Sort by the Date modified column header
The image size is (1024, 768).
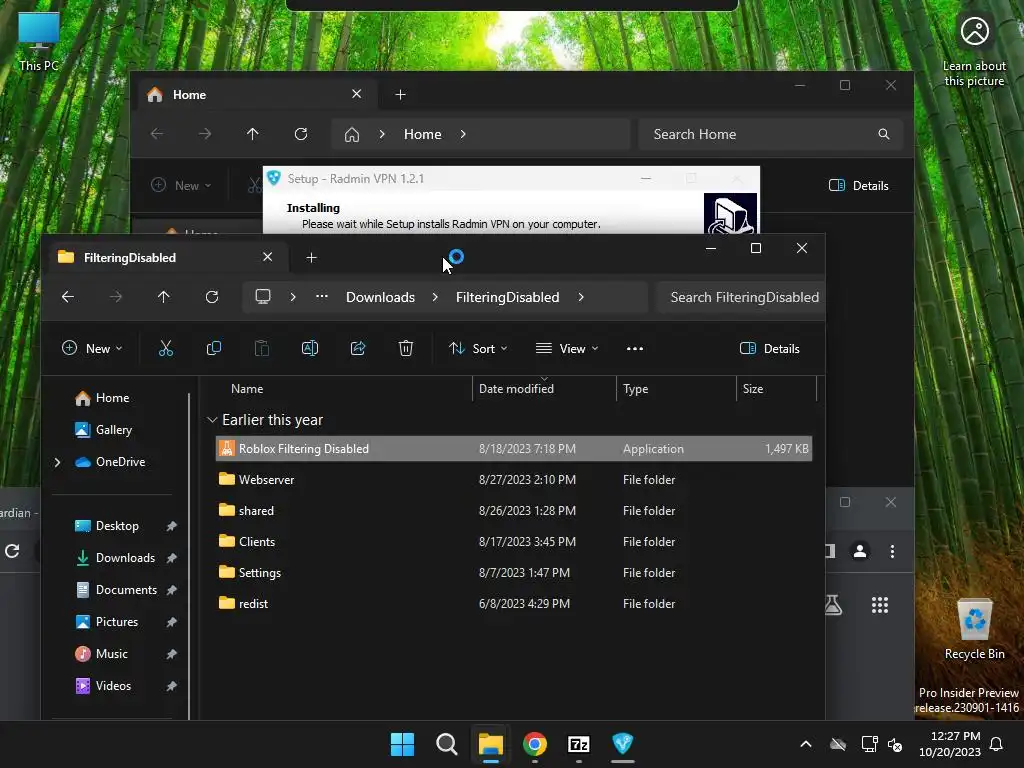[516, 389]
